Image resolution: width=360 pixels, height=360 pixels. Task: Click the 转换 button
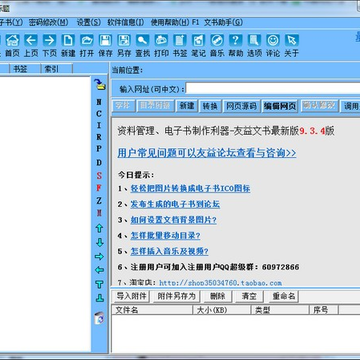pyautogui.click(x=210, y=106)
